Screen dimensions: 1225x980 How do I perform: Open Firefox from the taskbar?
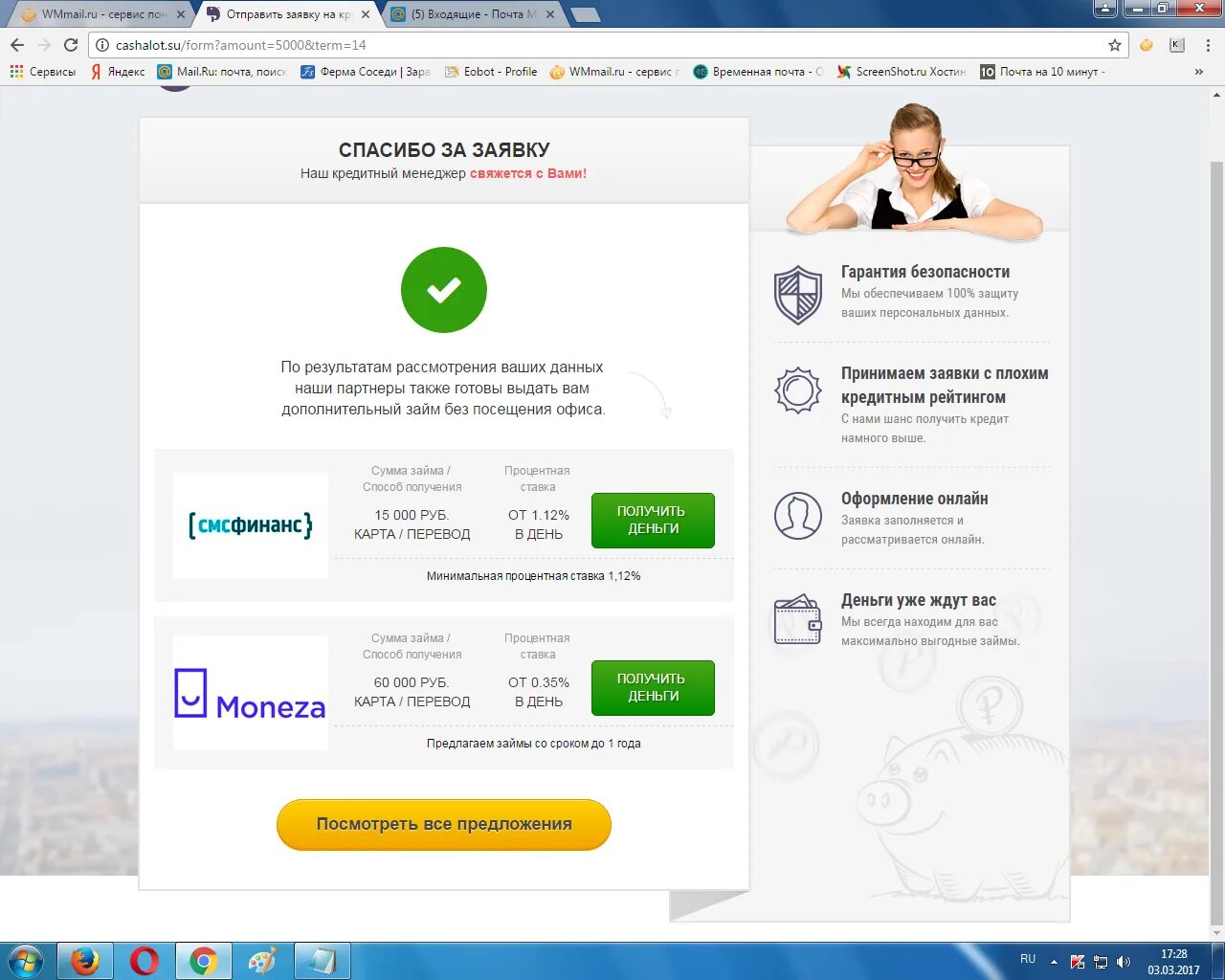coord(85,961)
